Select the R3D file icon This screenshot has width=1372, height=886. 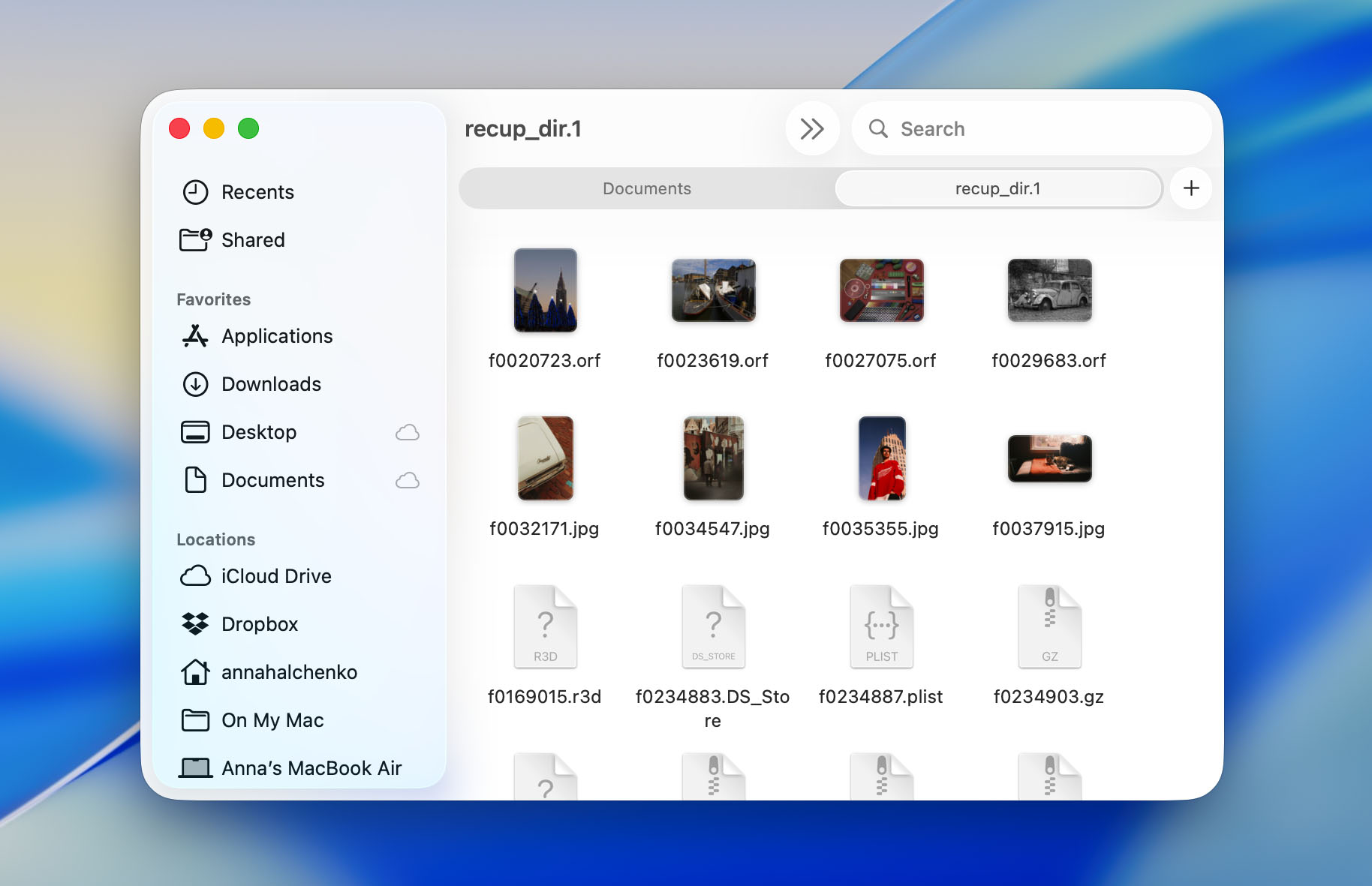coord(546,626)
